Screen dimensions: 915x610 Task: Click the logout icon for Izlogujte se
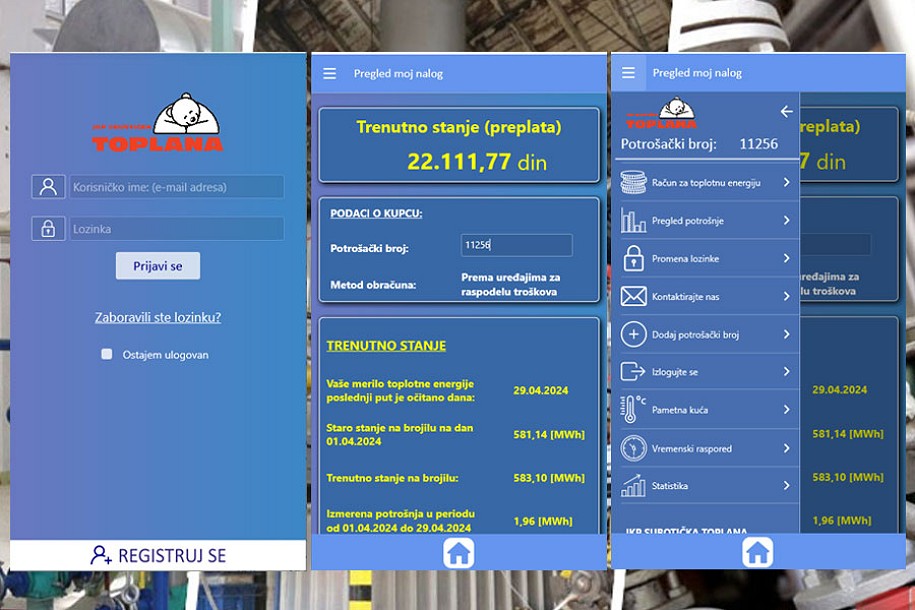[x=633, y=371]
